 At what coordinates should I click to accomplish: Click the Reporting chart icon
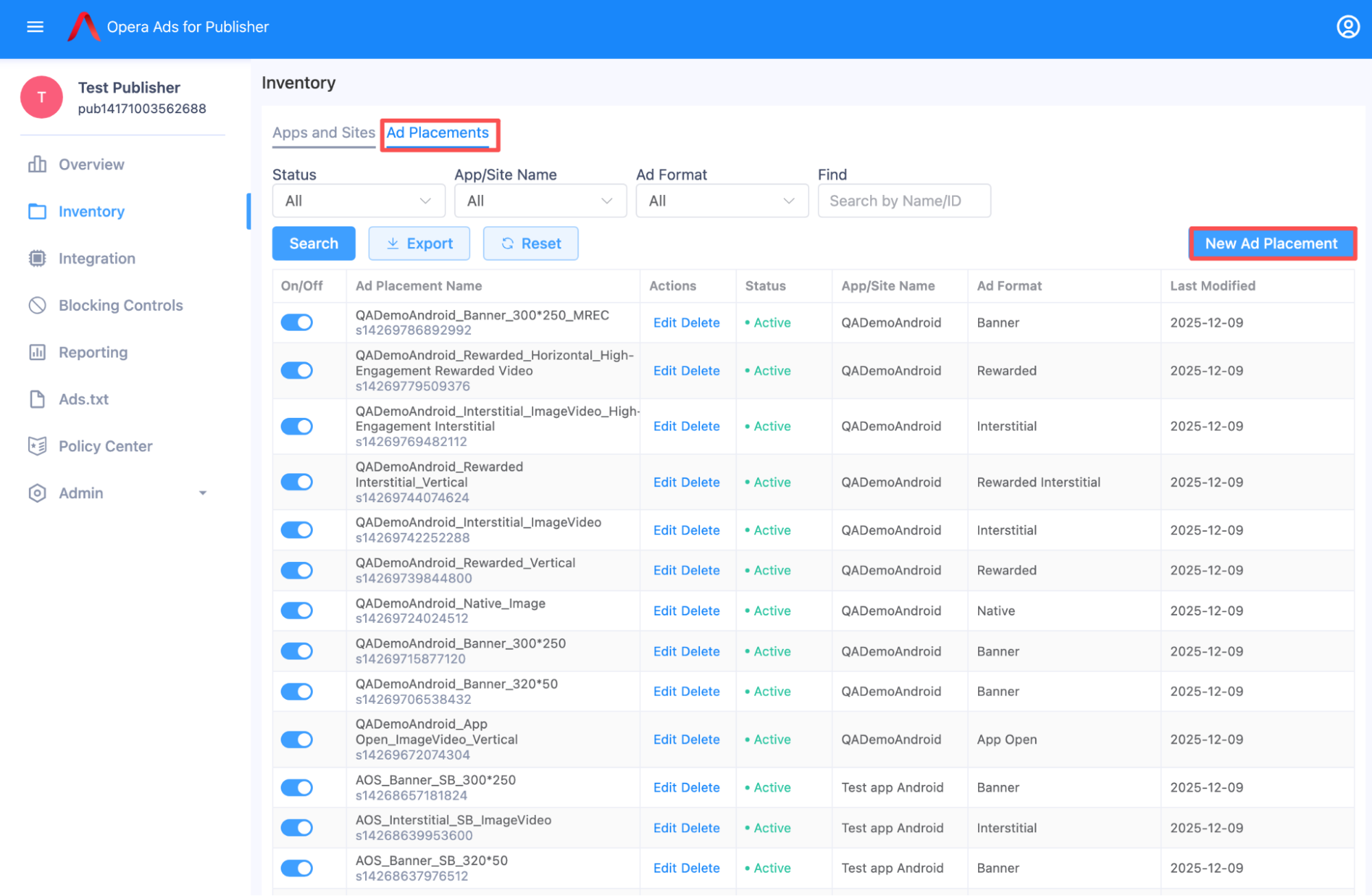pyautogui.click(x=37, y=353)
